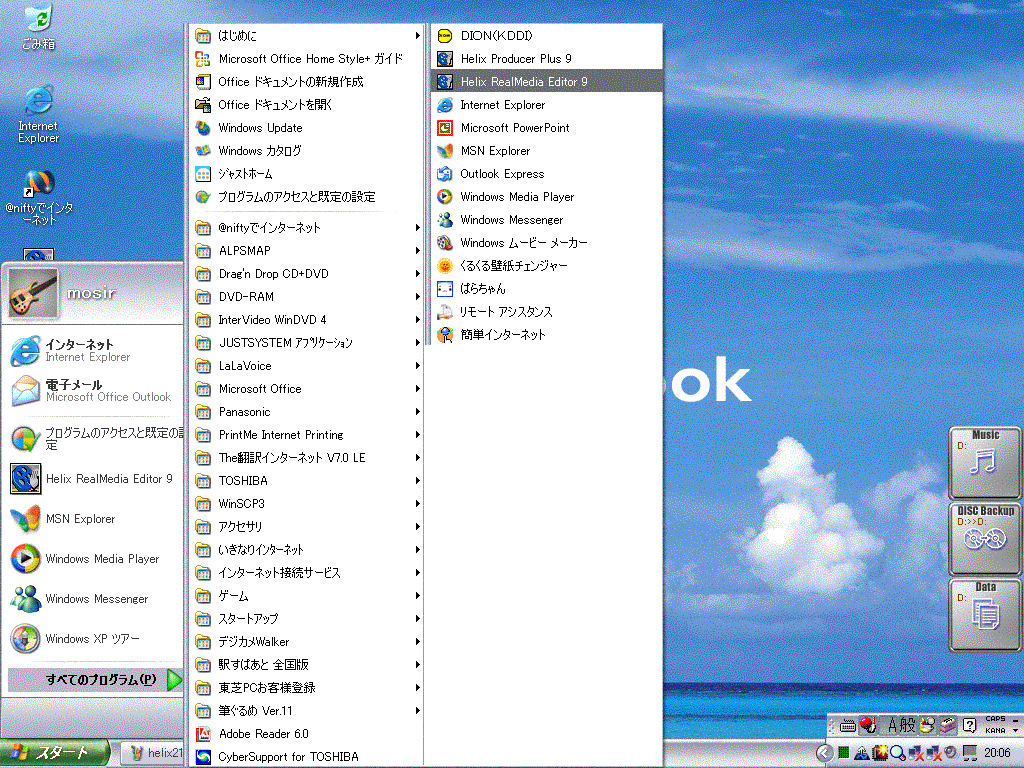Expand the @niftyでインターネット folder
The image size is (1024, 768).
[307, 228]
